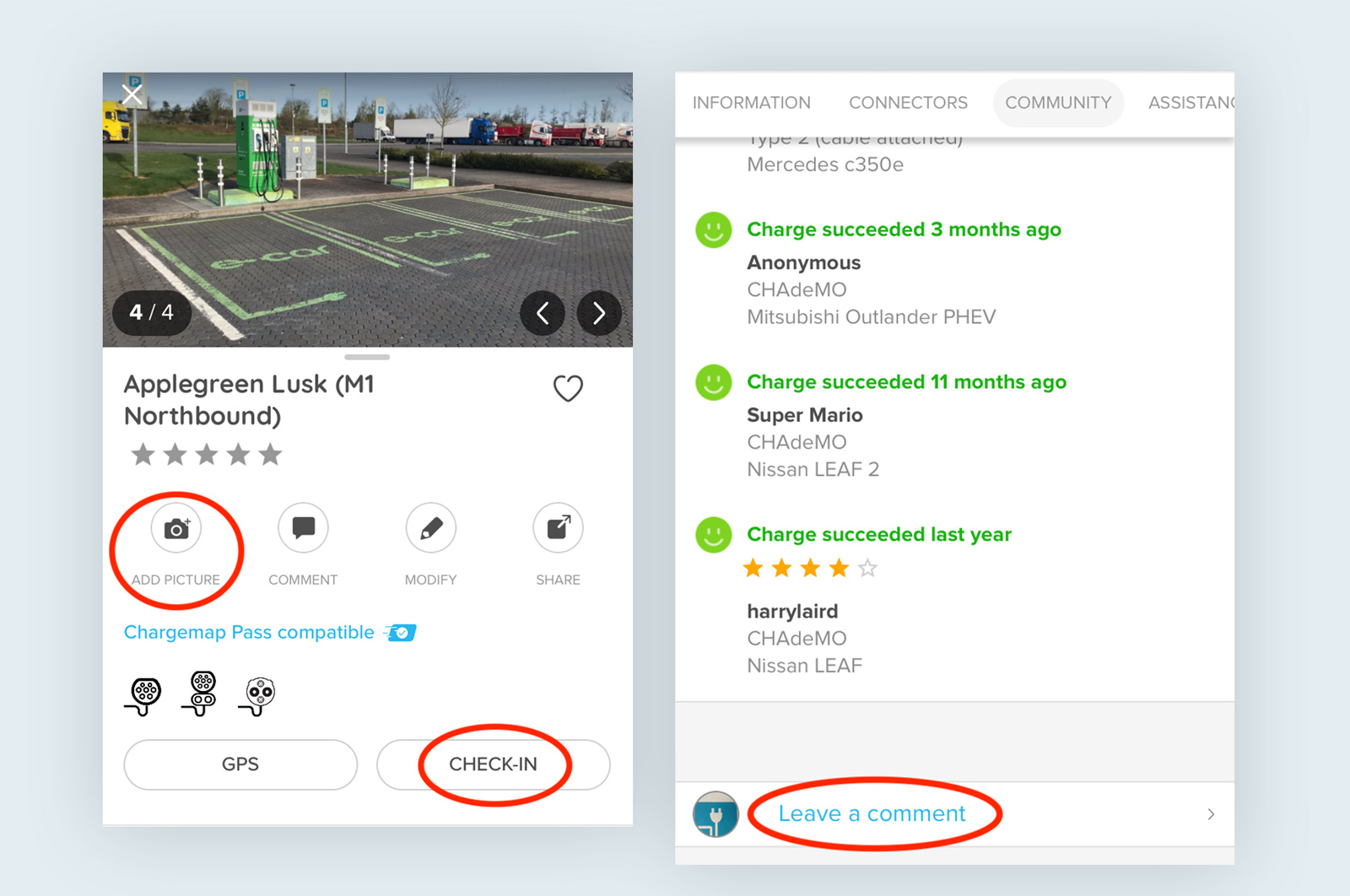
Task: Click the harrylaird four-star rating
Action: pyautogui.click(x=810, y=569)
